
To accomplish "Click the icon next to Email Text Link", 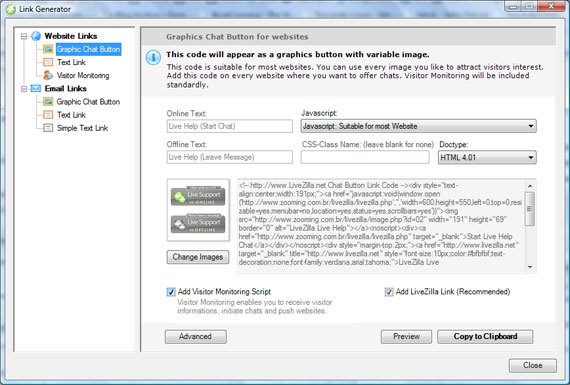I will point(48,115).
